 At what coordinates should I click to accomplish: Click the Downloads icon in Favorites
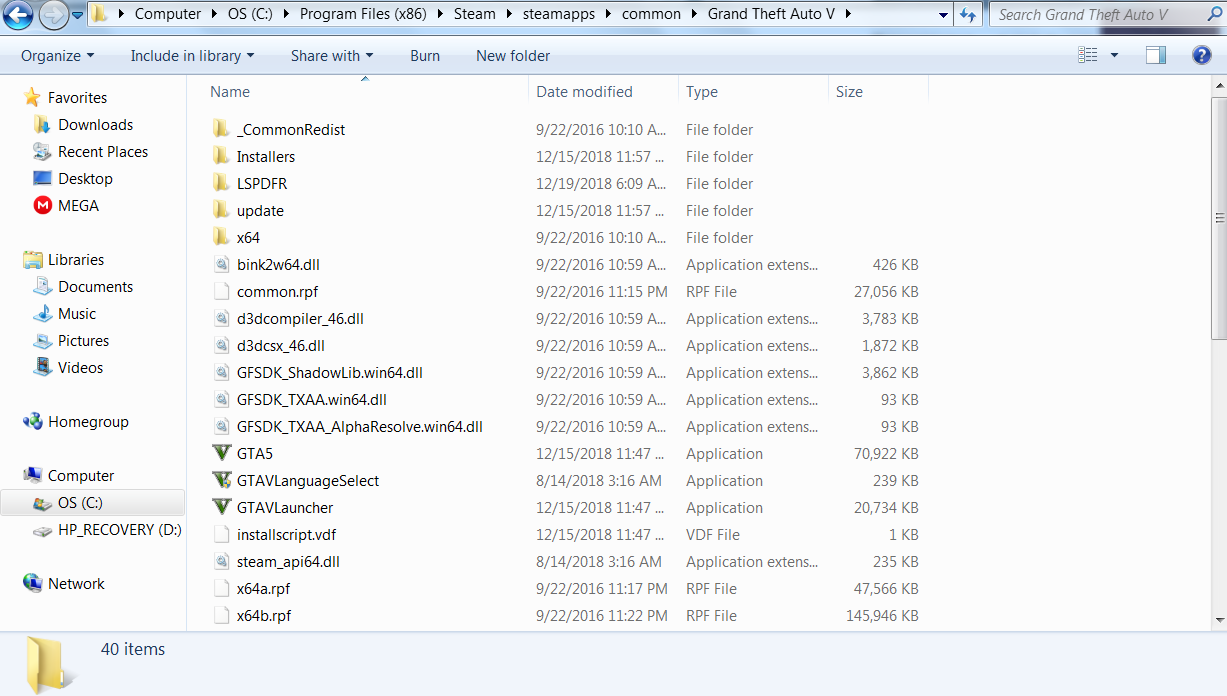pos(42,124)
